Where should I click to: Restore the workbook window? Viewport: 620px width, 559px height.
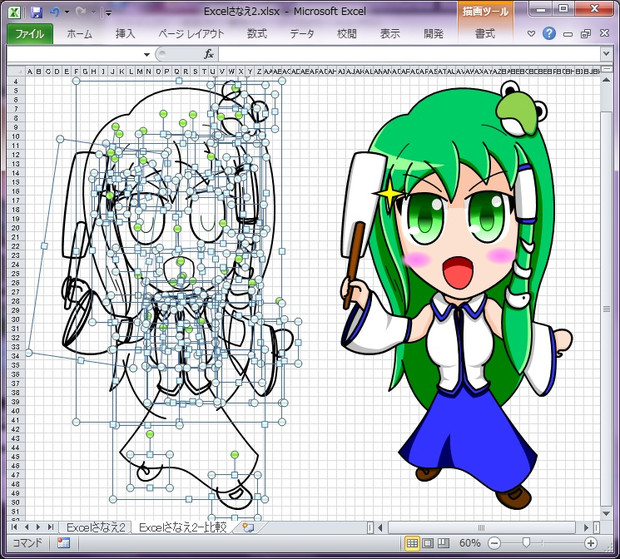(x=586, y=34)
